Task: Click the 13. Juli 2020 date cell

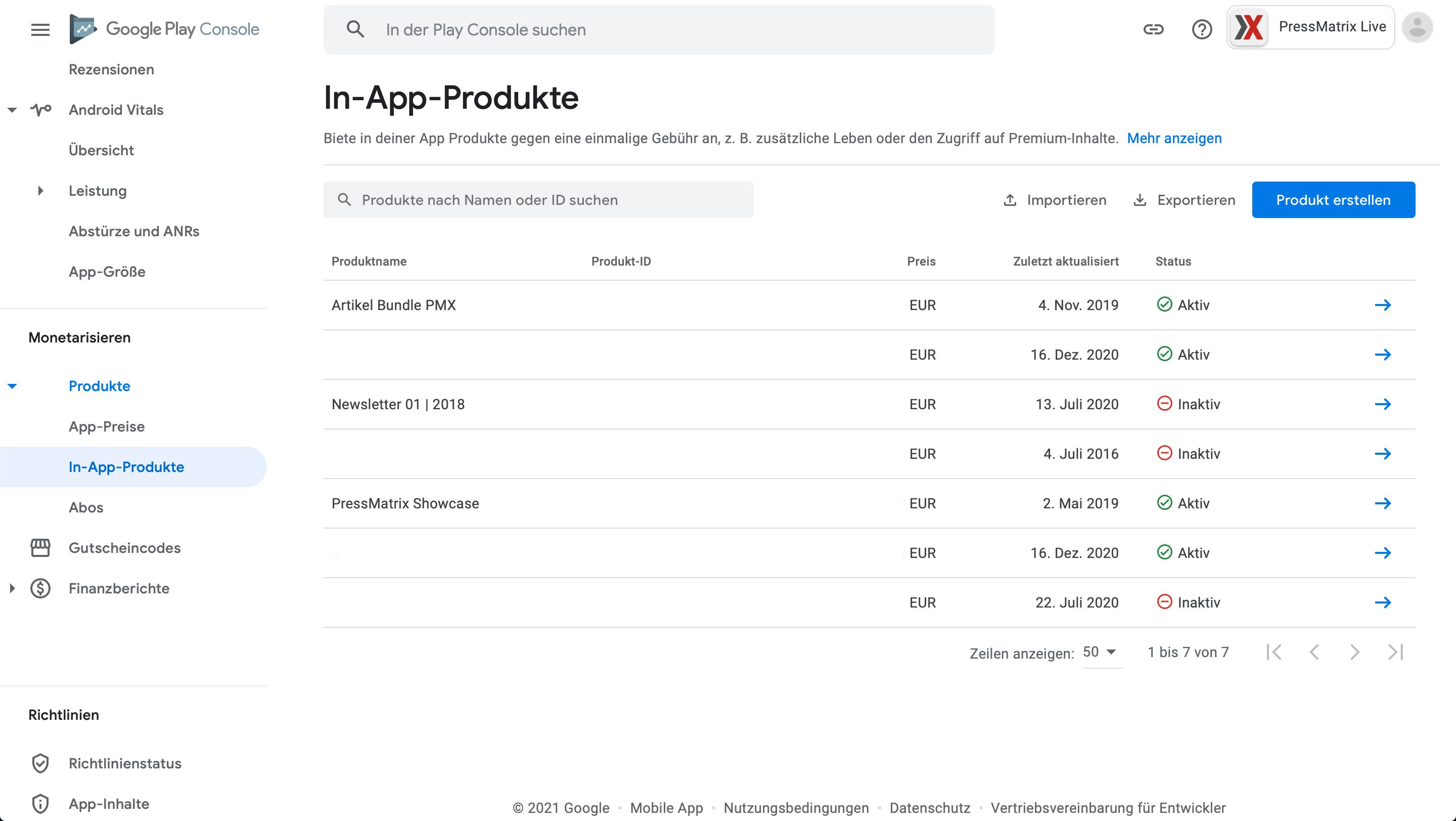Action: (x=1076, y=404)
